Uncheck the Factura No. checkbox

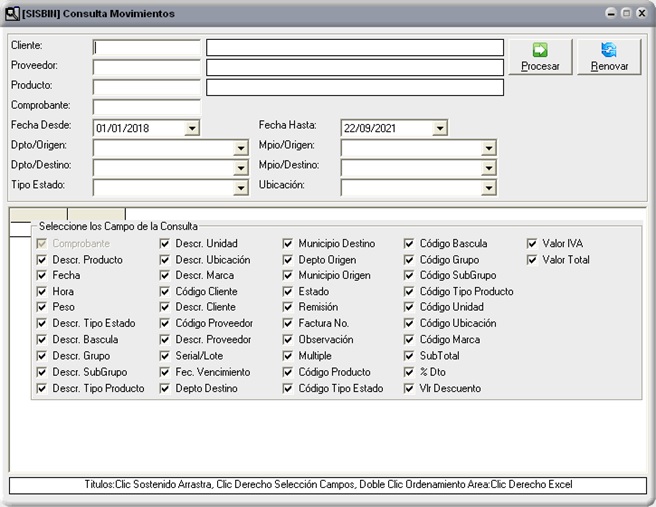pos(288,324)
